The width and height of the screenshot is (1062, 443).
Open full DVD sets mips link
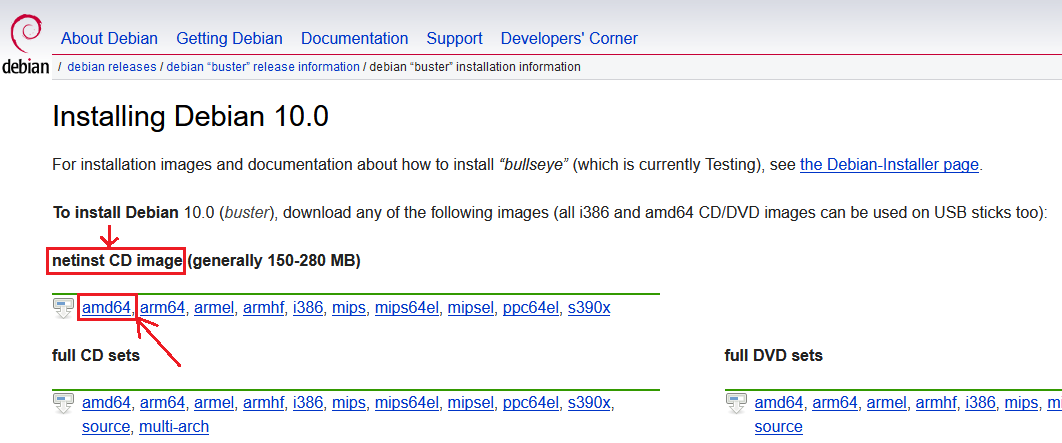[x=1021, y=404]
